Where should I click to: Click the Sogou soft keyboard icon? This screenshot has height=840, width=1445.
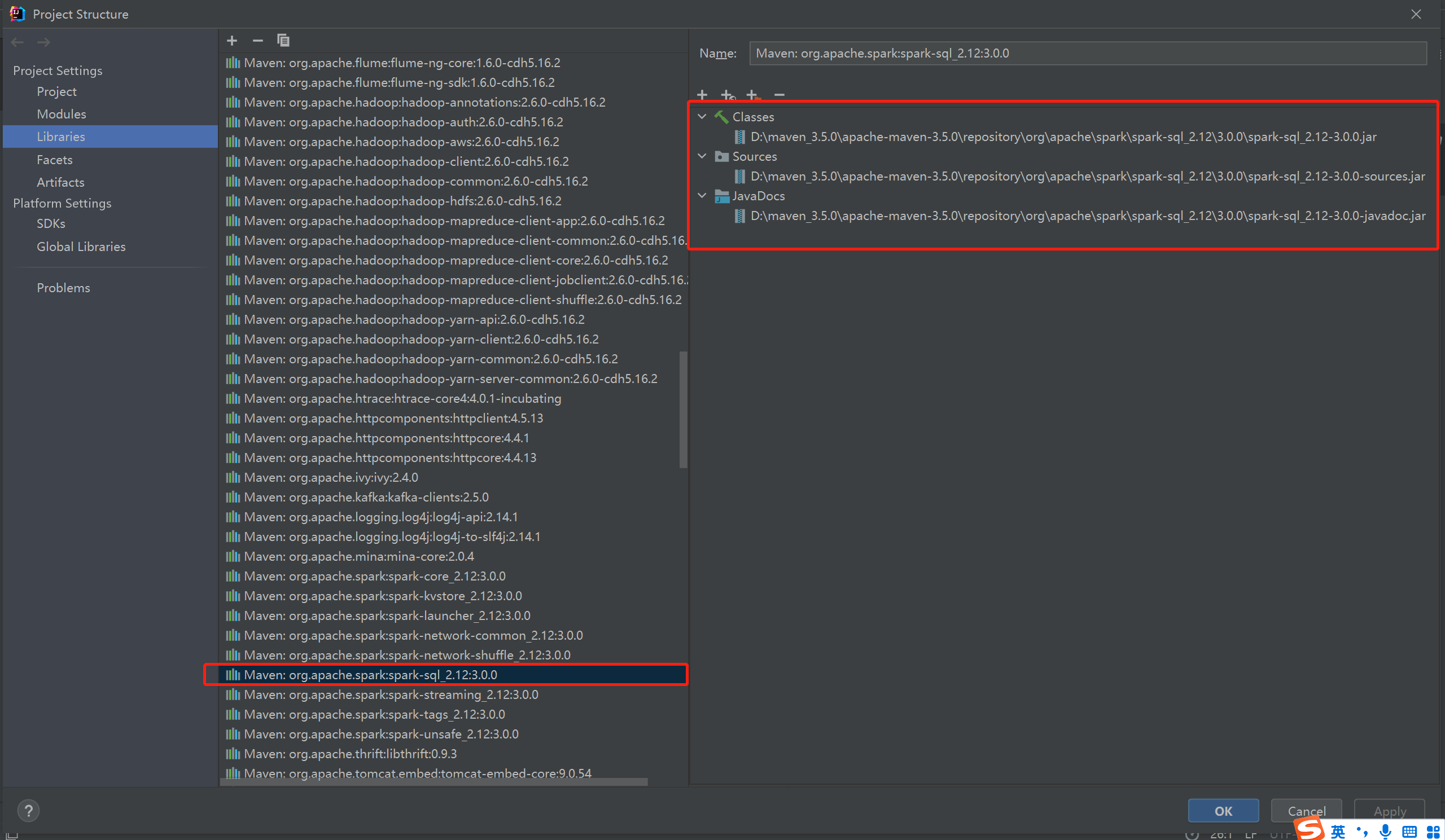coord(1409,832)
